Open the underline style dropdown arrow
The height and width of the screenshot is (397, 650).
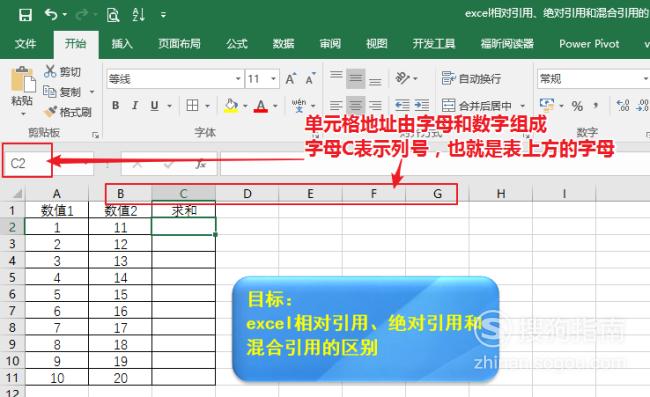click(170, 106)
